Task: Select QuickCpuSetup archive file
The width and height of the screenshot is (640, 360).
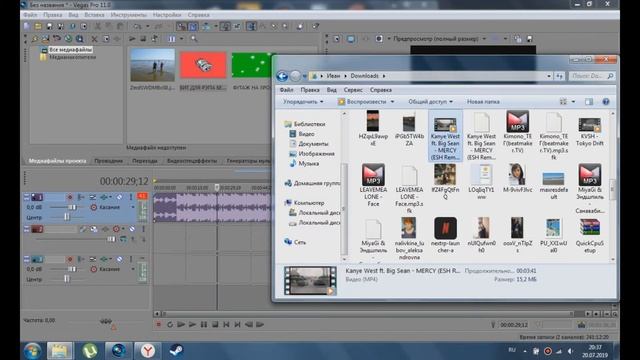Action: pos(589,236)
